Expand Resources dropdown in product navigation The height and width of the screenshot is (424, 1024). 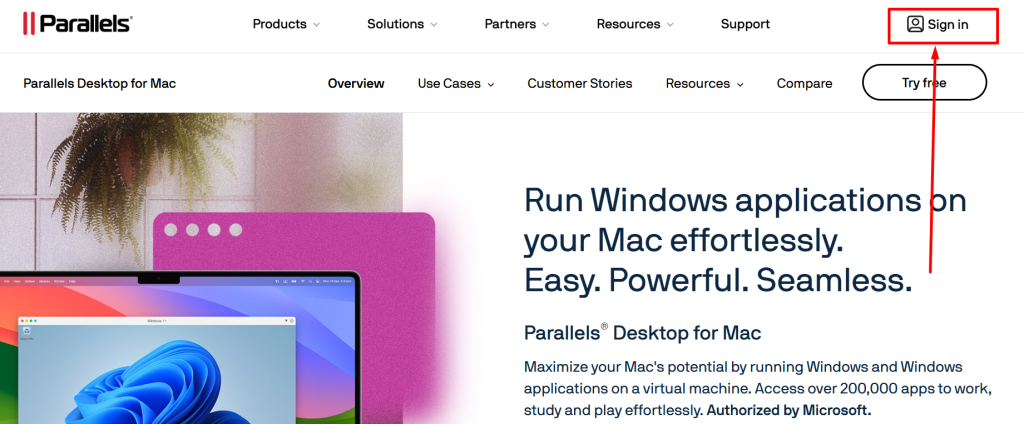tap(705, 84)
